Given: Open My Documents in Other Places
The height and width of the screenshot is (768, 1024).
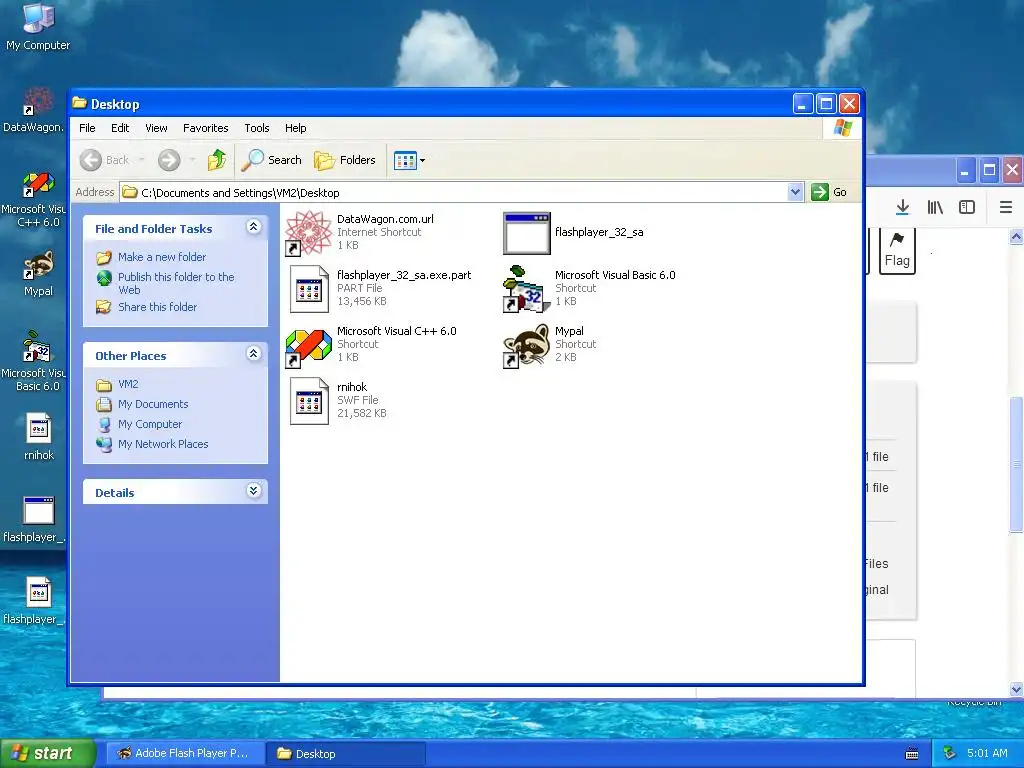Looking at the screenshot, I should point(153,404).
